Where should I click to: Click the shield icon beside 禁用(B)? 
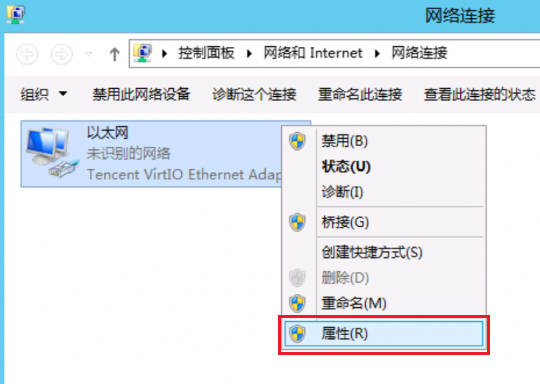297,141
